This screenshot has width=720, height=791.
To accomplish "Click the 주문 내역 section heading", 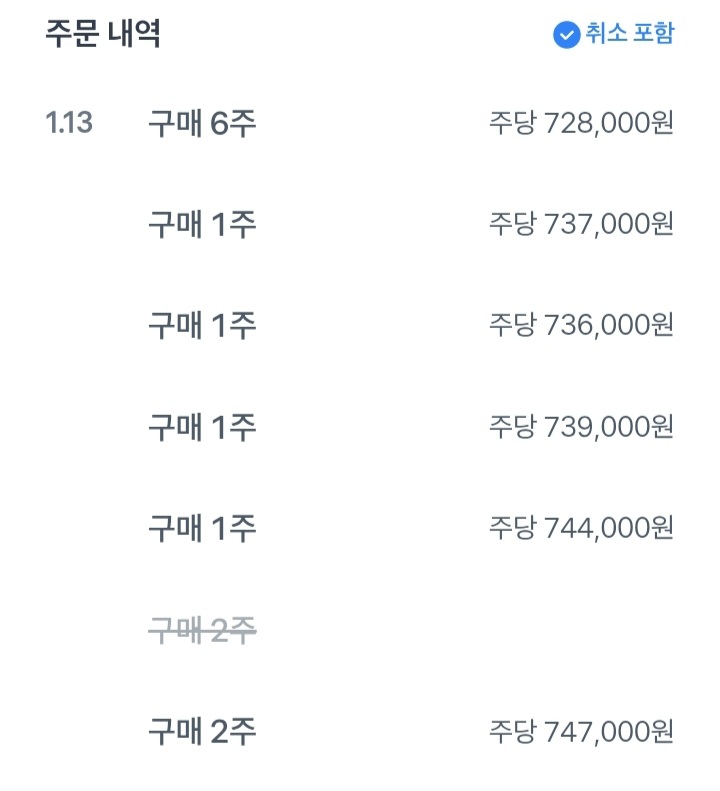I will (103, 34).
